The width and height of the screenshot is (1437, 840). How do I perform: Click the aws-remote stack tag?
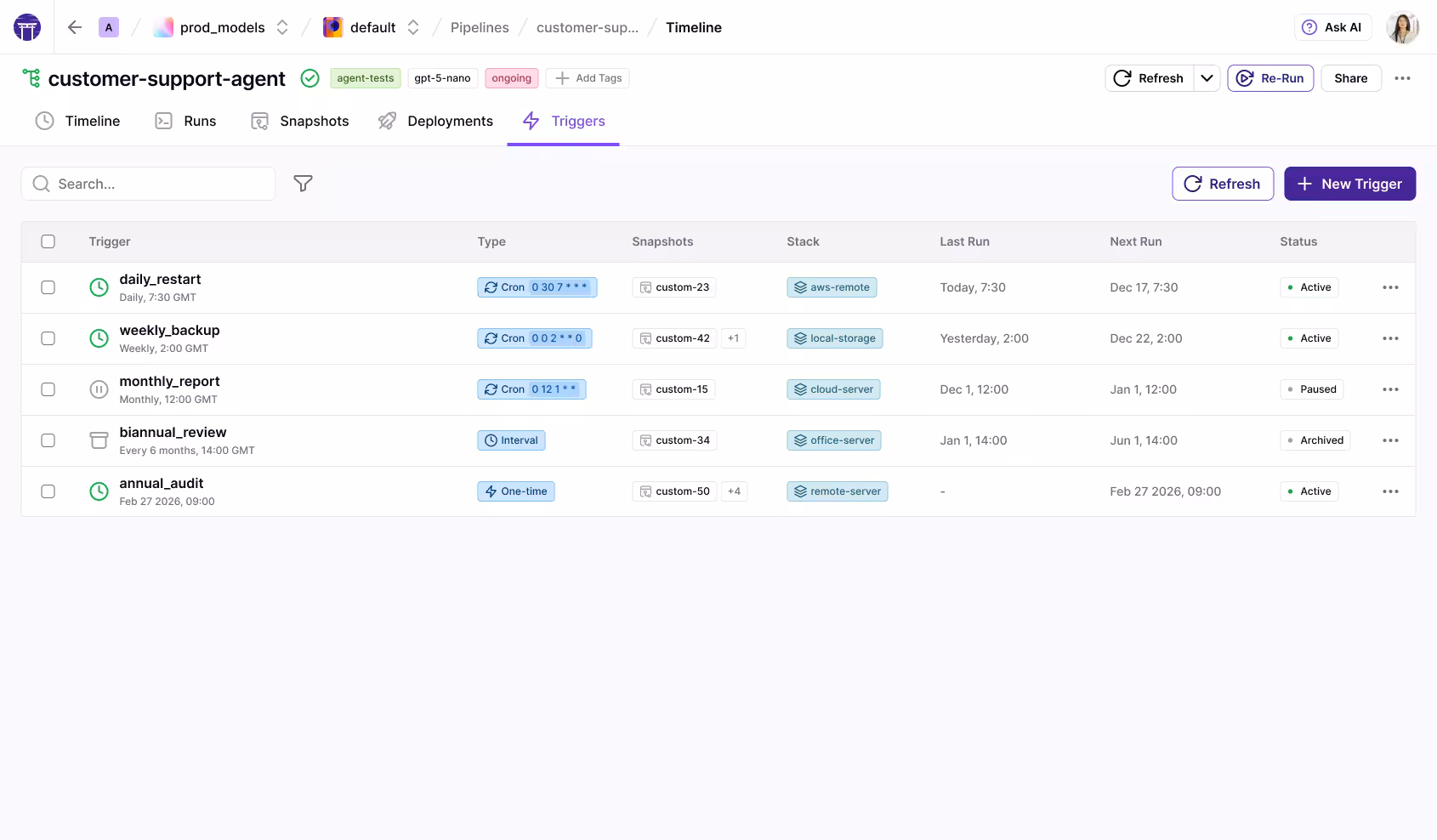coord(831,287)
